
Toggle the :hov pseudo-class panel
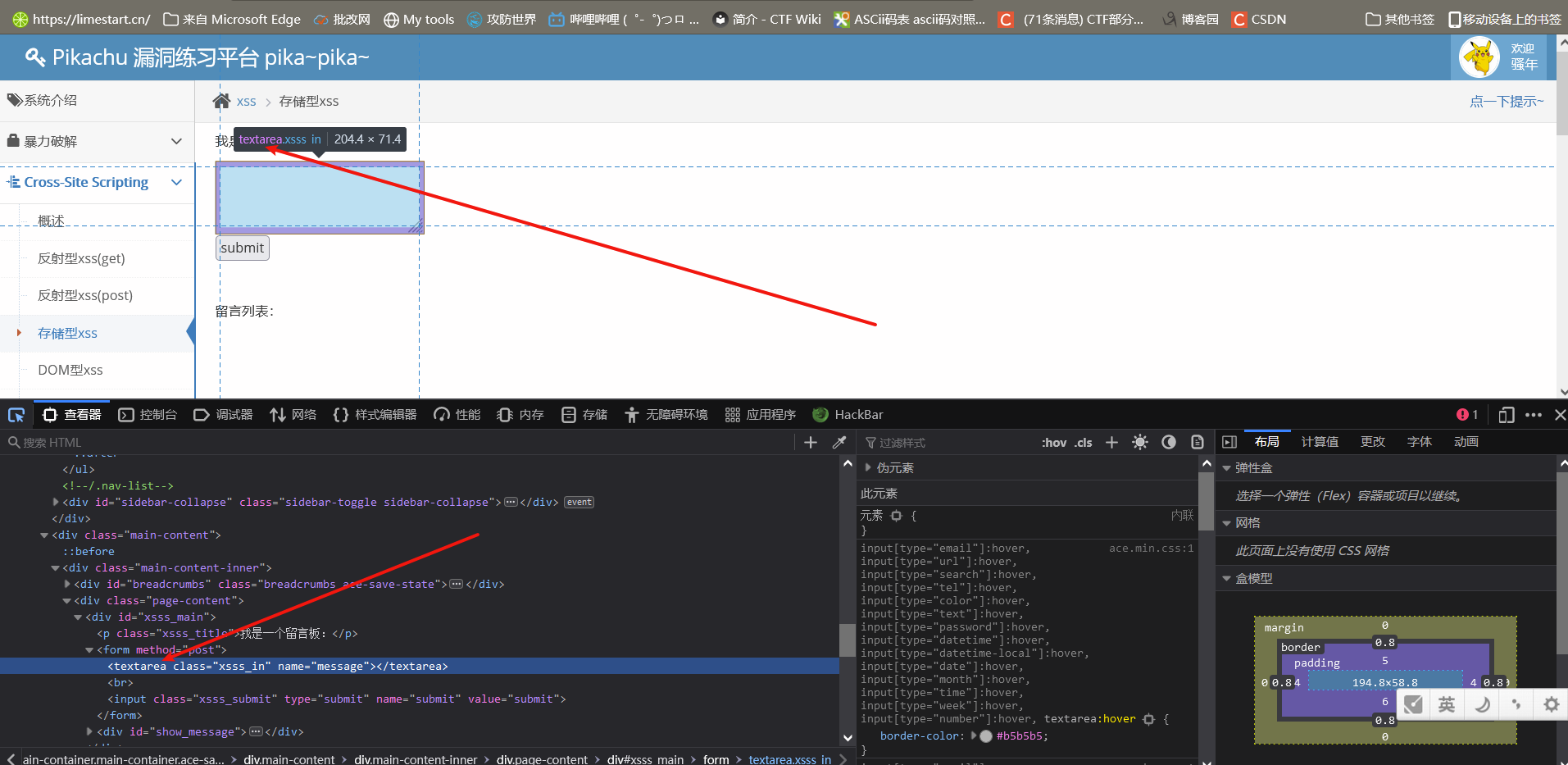(x=1054, y=443)
